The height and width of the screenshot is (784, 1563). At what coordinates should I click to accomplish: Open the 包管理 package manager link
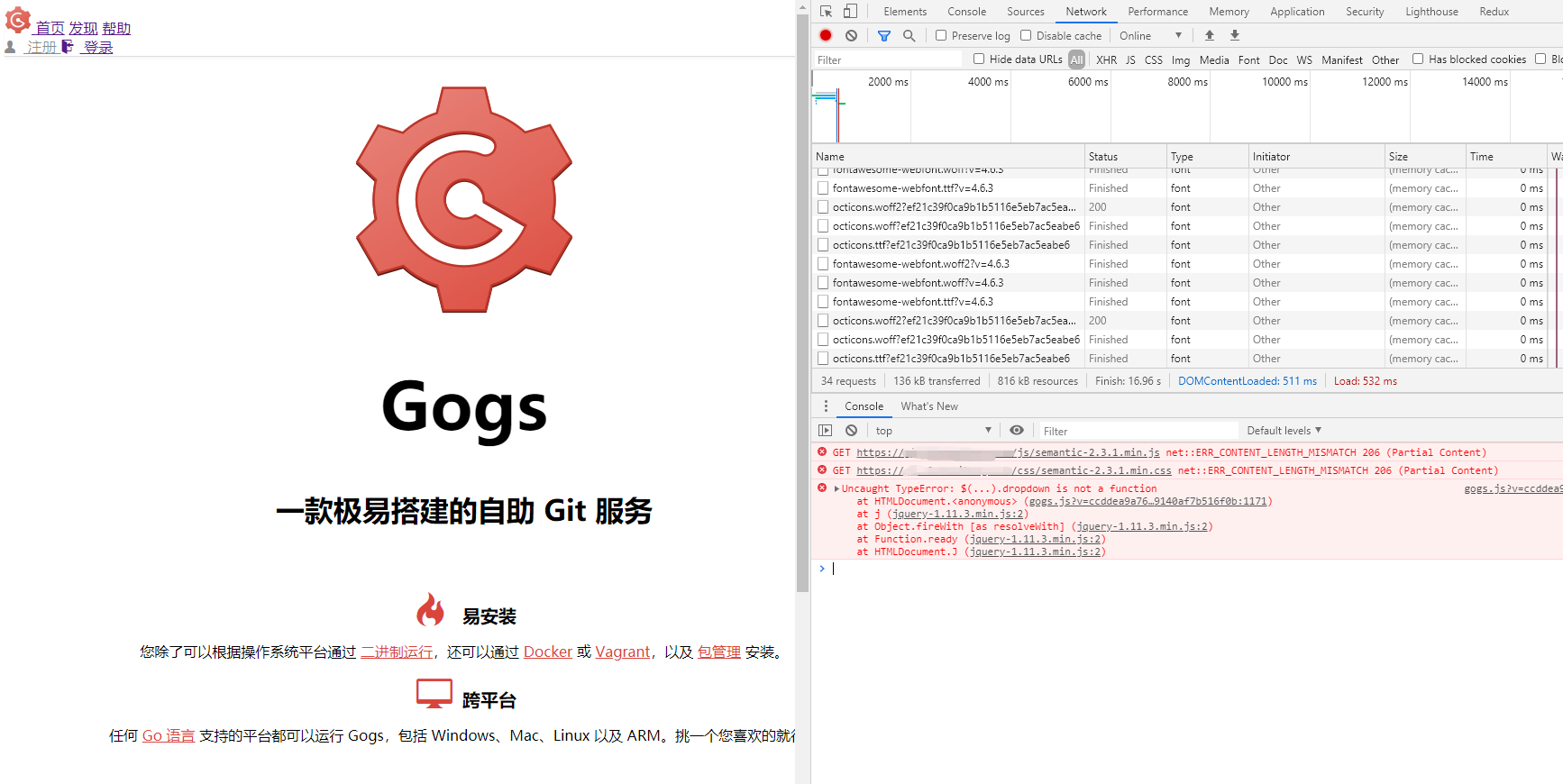click(719, 652)
